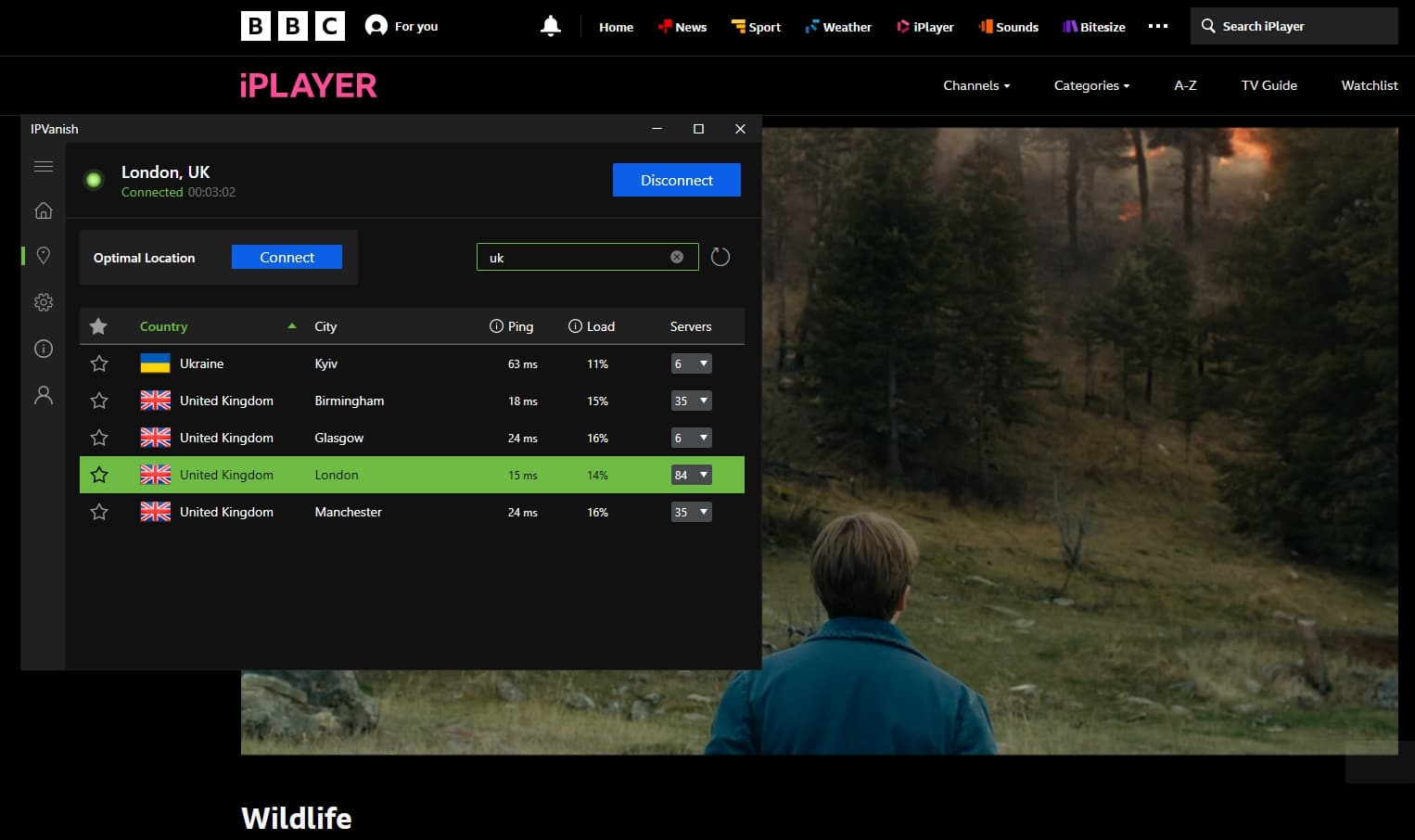Open BBC News
The image size is (1415, 840).
[682, 27]
